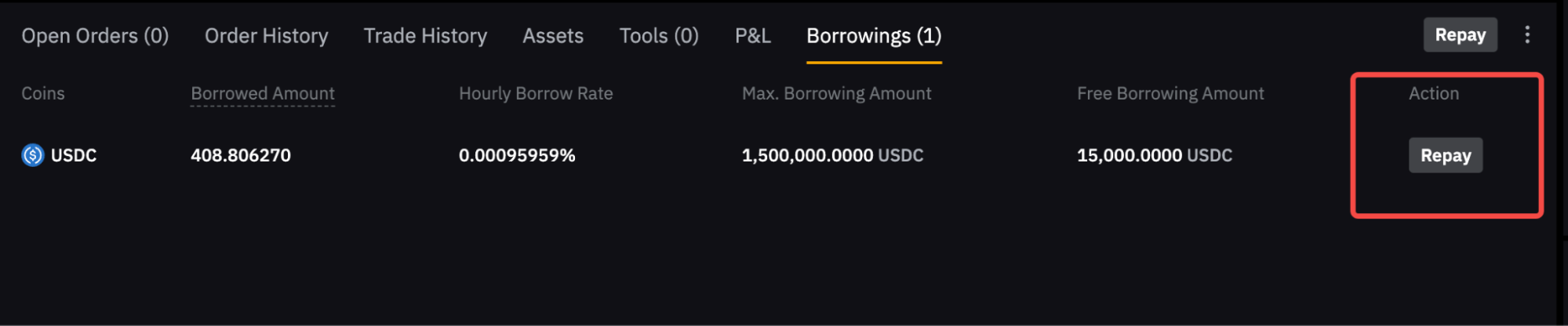Click the 0.00095959% hourly rate value
Image resolution: width=1568 pixels, height=326 pixels.
click(517, 155)
